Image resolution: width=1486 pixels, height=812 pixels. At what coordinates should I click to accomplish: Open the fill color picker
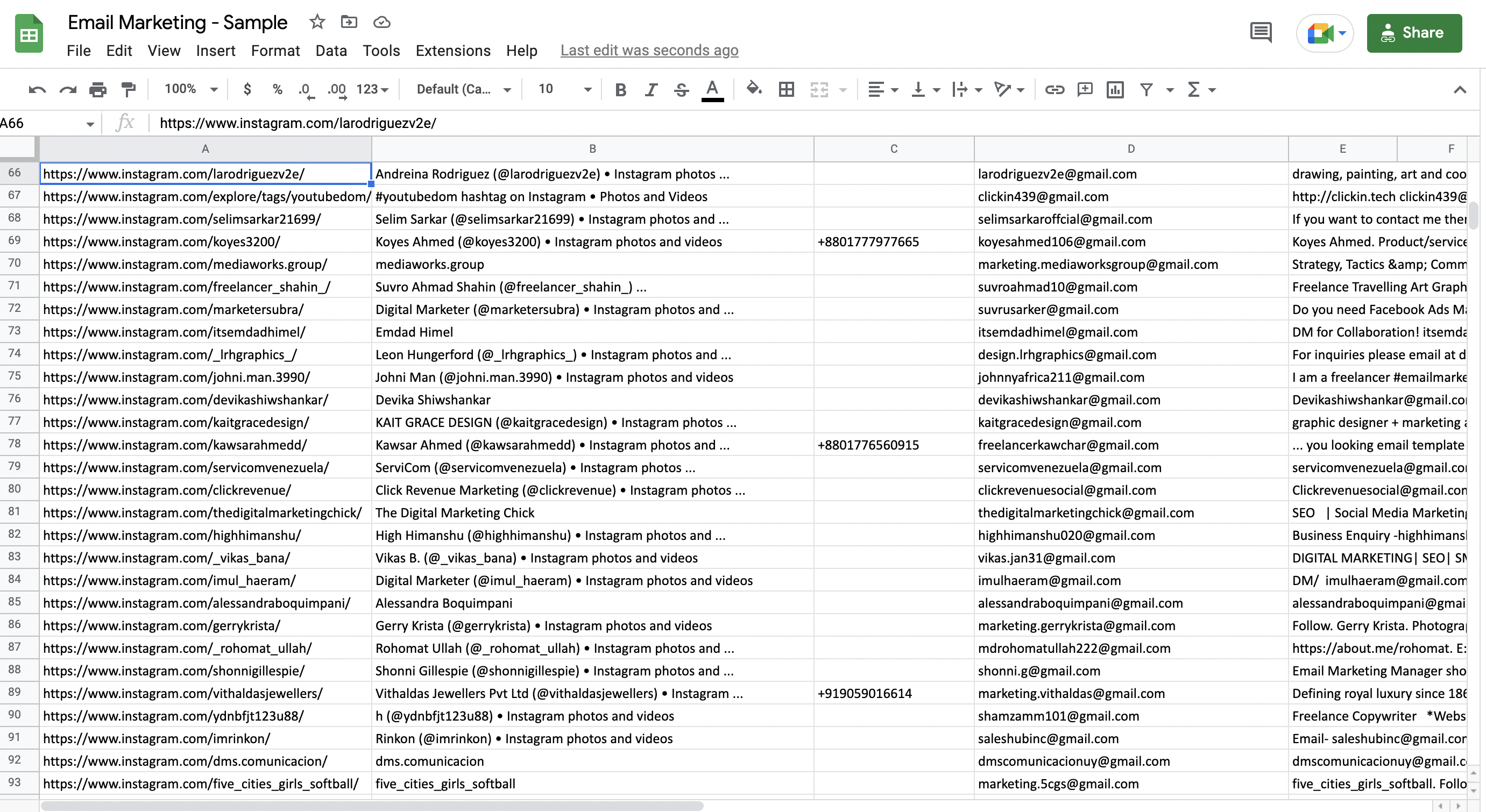click(754, 89)
